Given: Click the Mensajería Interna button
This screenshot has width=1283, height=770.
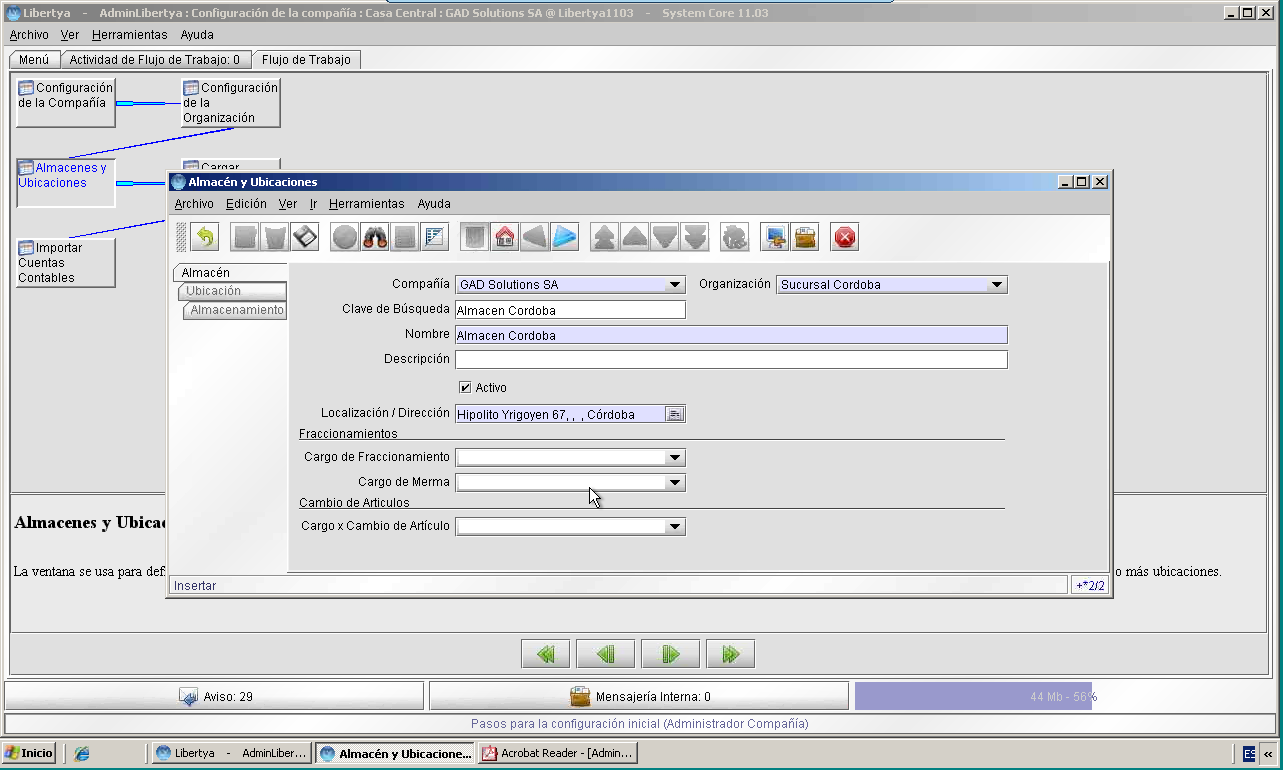Looking at the screenshot, I should (x=639, y=696).
